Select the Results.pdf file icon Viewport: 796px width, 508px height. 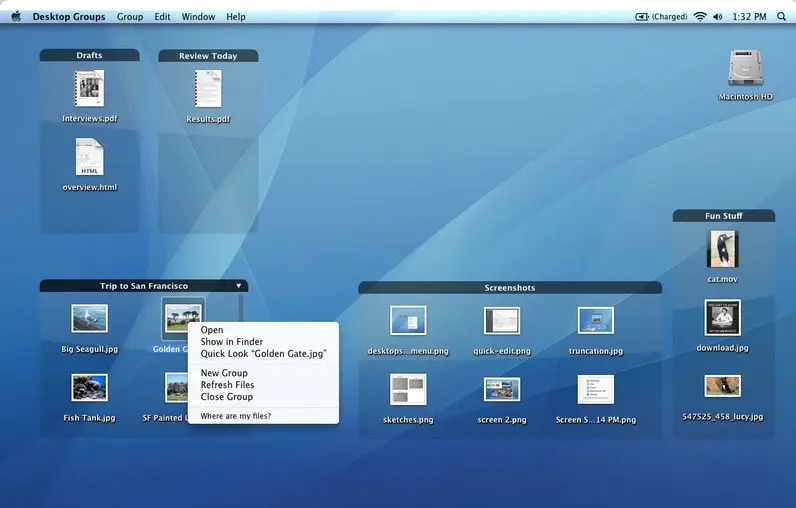[x=208, y=89]
